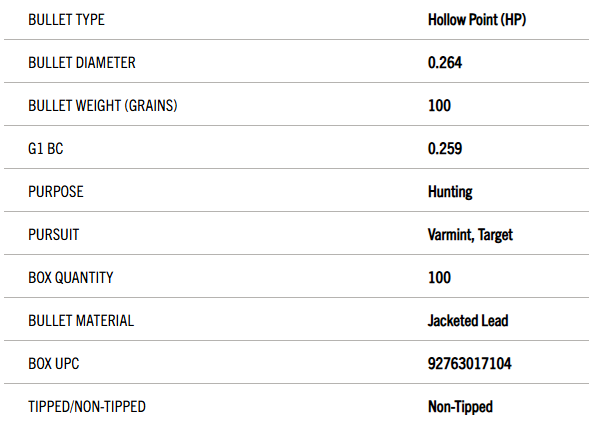The image size is (589, 421).
Task: Select the Jacketed Lead value
Action: click(x=468, y=321)
